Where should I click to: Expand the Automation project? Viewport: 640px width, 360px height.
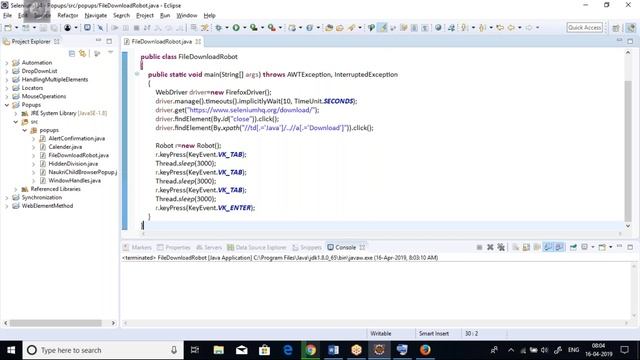click(x=7, y=63)
